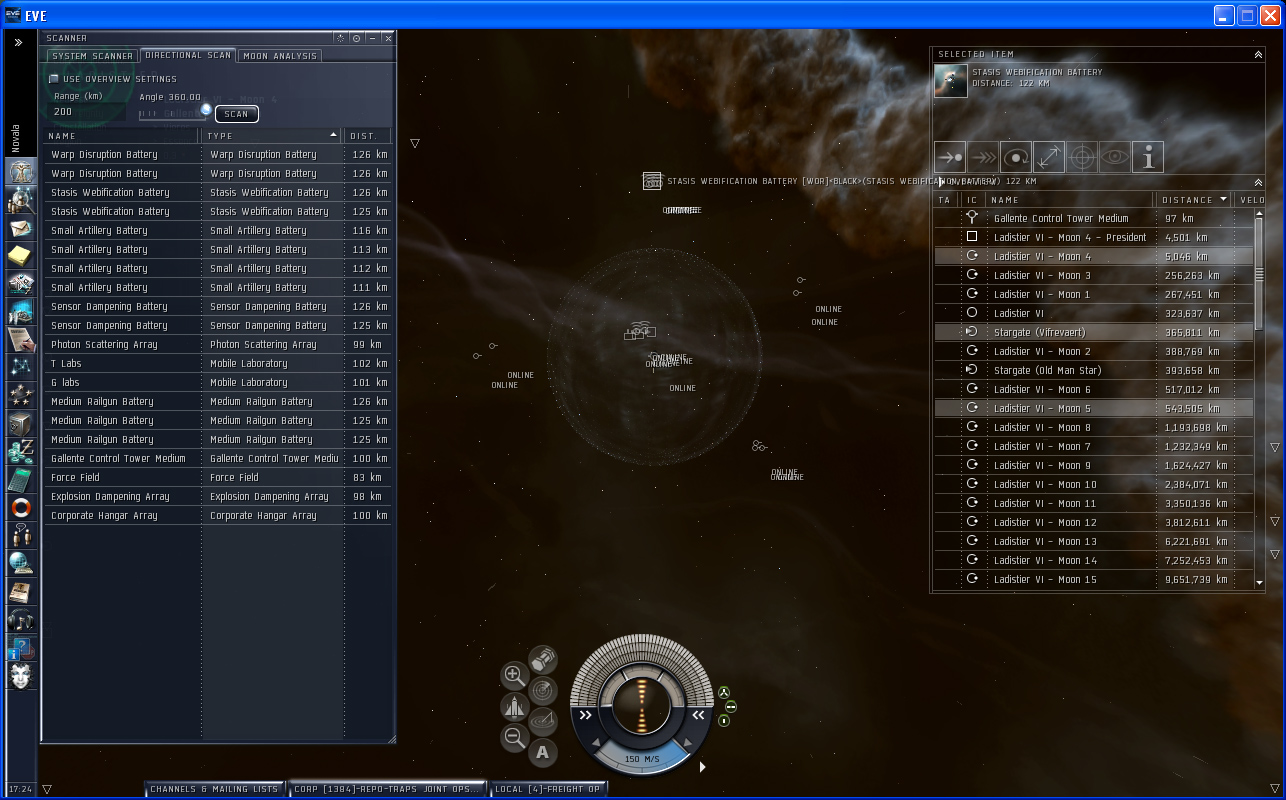Switch to Moon Analysis tab
Viewport: 1286px width, 800px height.
(x=280, y=56)
